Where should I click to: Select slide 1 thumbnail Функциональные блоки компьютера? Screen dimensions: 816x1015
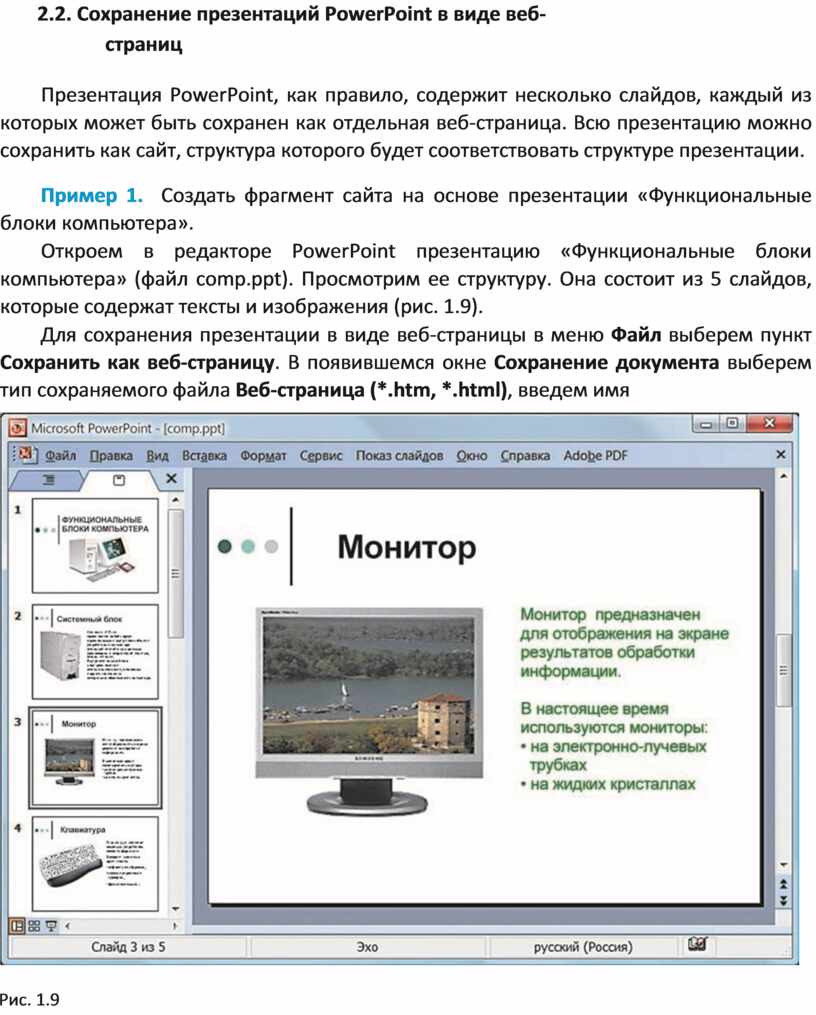click(x=95, y=545)
